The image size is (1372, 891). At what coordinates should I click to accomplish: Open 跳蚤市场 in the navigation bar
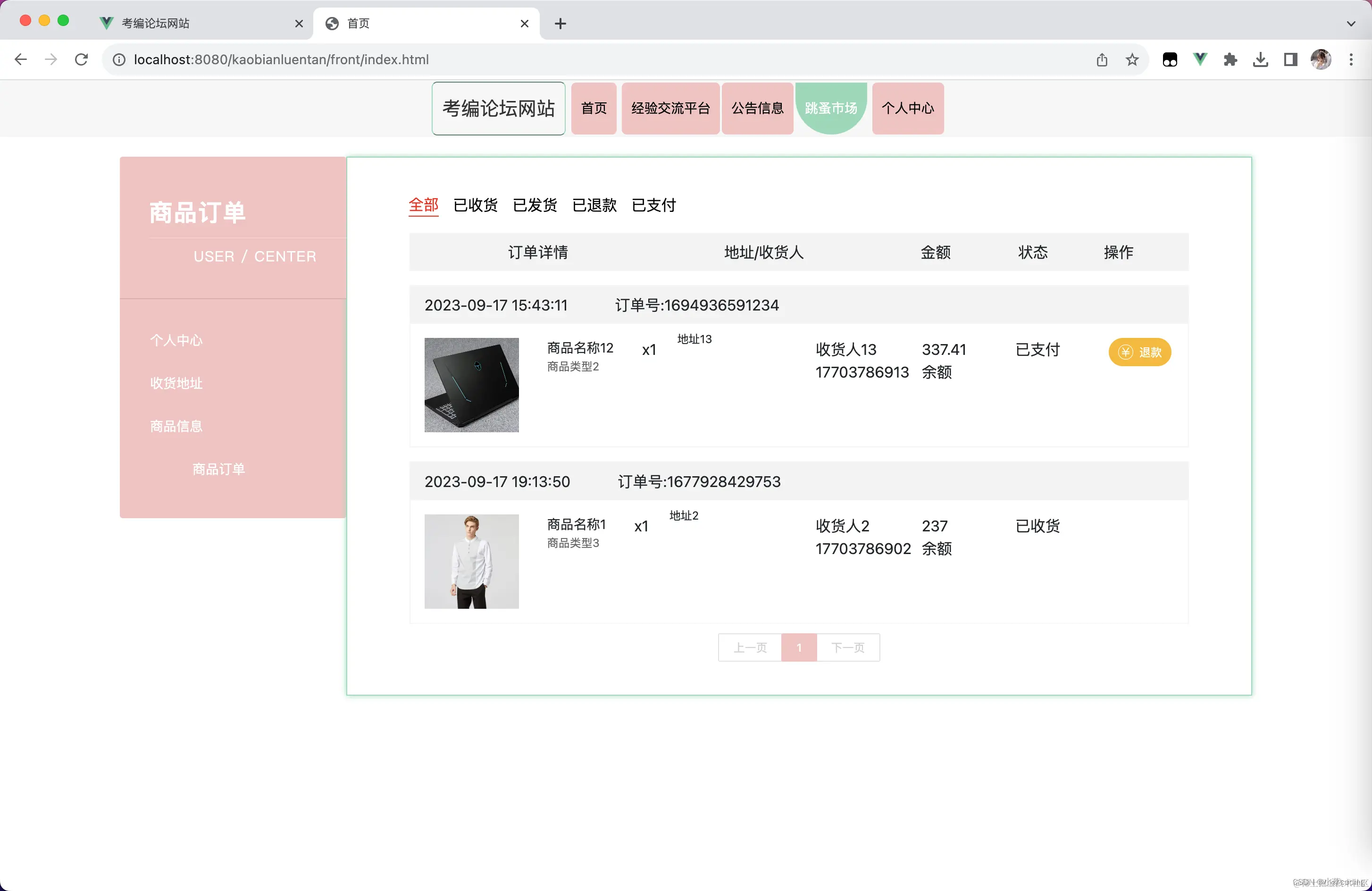click(x=831, y=108)
